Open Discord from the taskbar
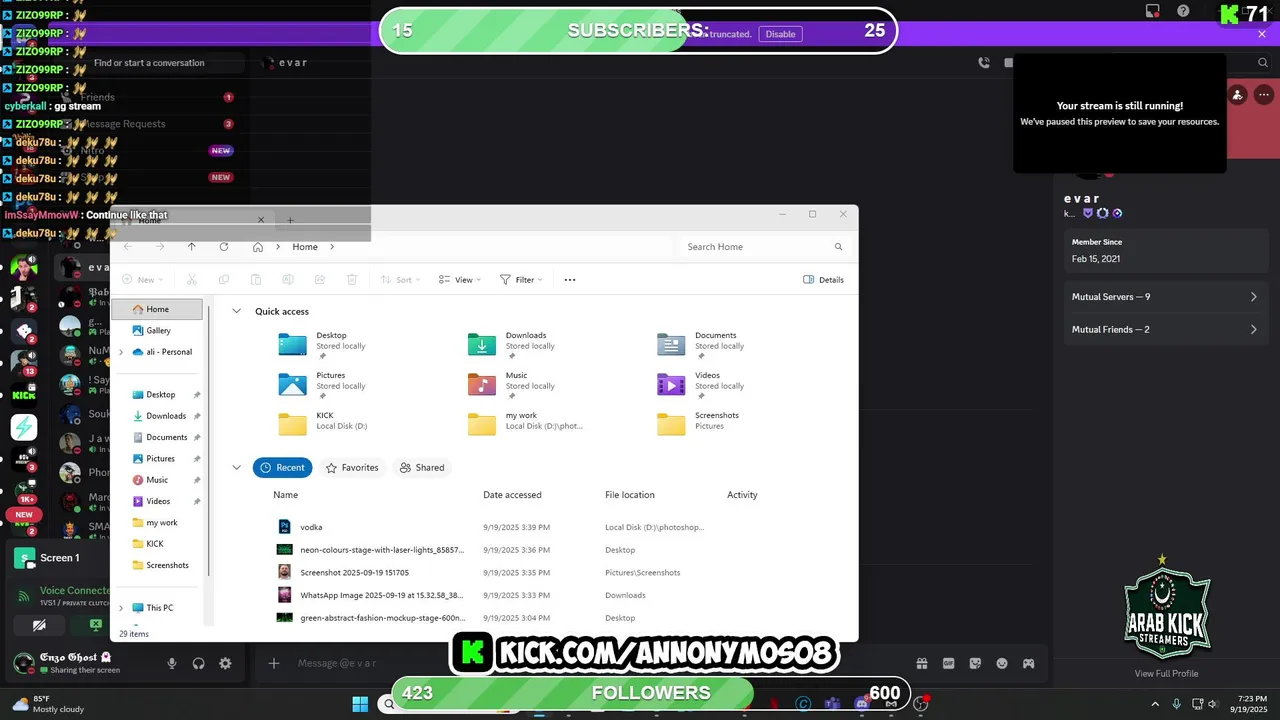This screenshot has height=720, width=1280. [x=862, y=704]
